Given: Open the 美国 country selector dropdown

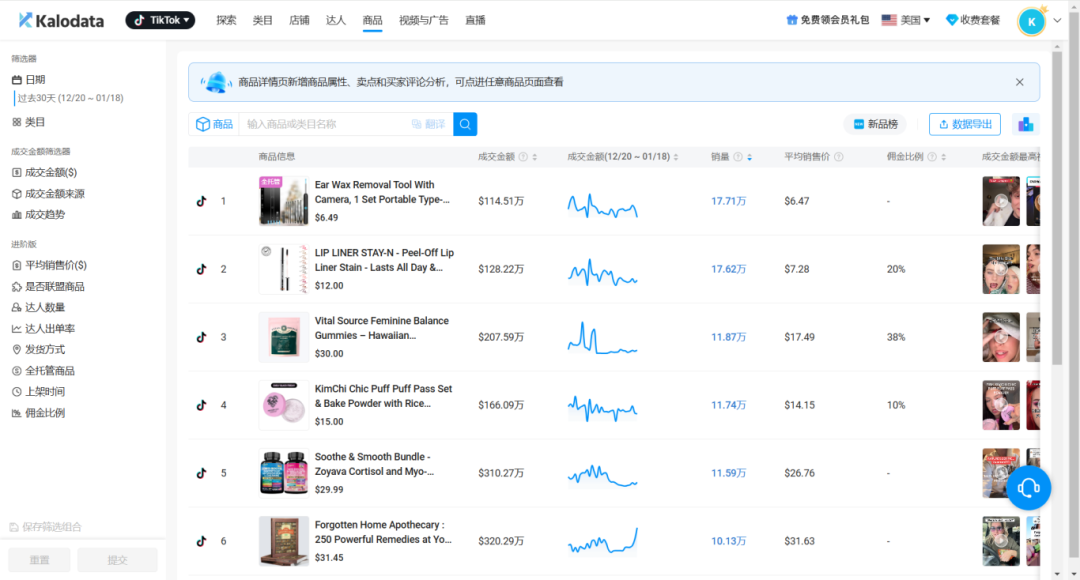Looking at the screenshot, I should 905,18.
